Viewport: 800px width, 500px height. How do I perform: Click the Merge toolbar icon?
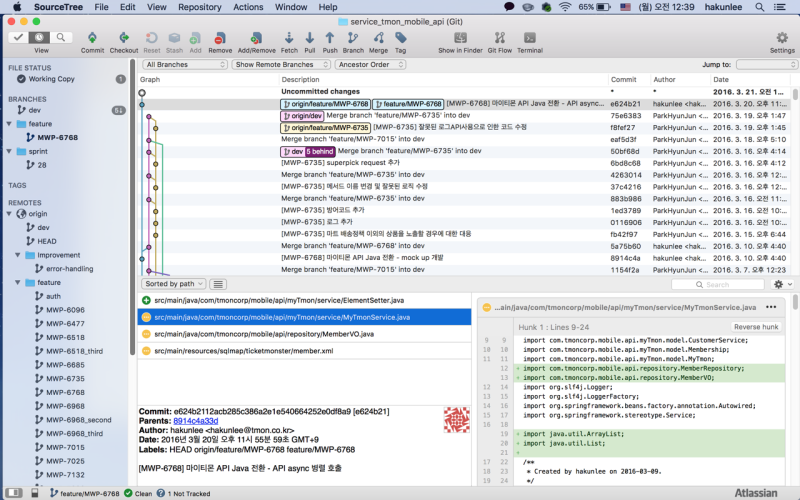[x=378, y=38]
